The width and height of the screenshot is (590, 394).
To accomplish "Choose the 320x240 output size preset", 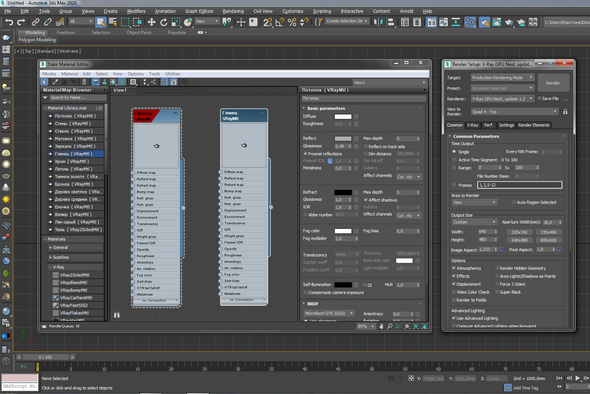I will 519,232.
